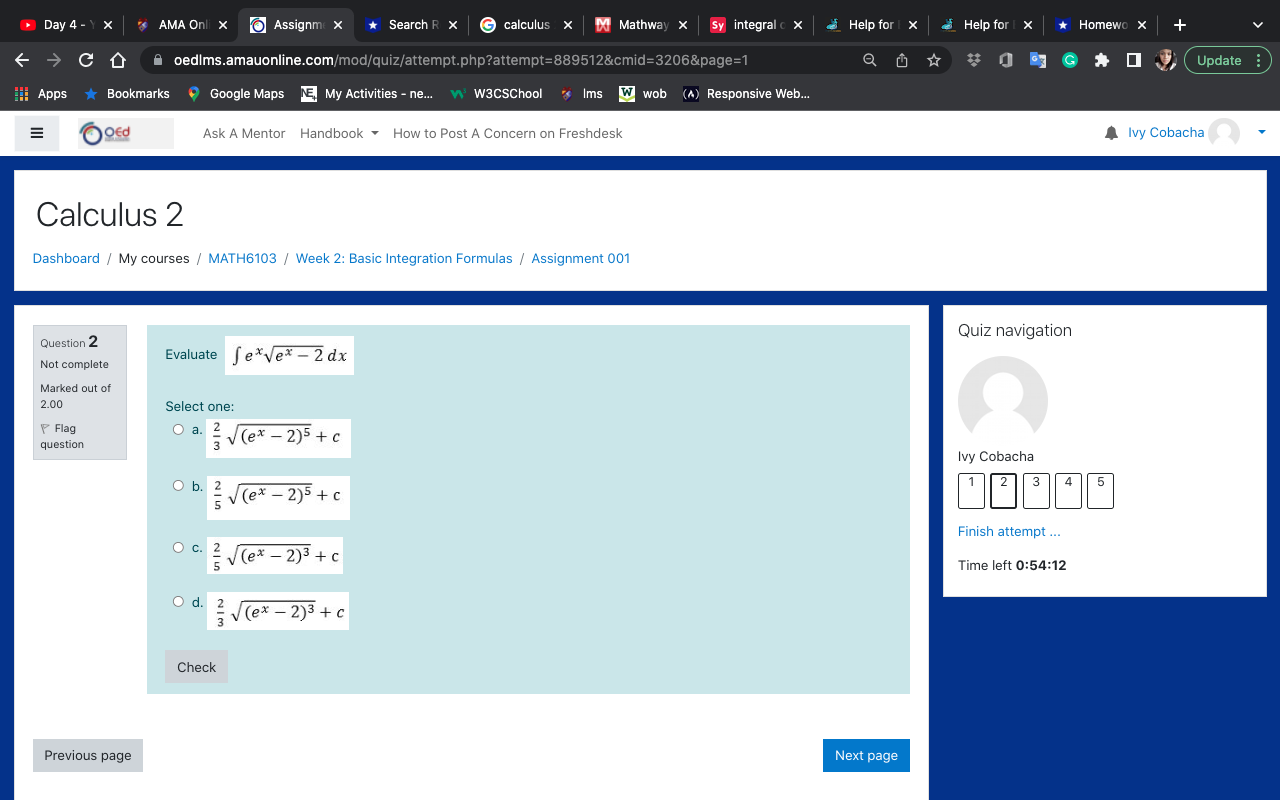Click the Finish attempt link

pyautogui.click(x=1009, y=531)
